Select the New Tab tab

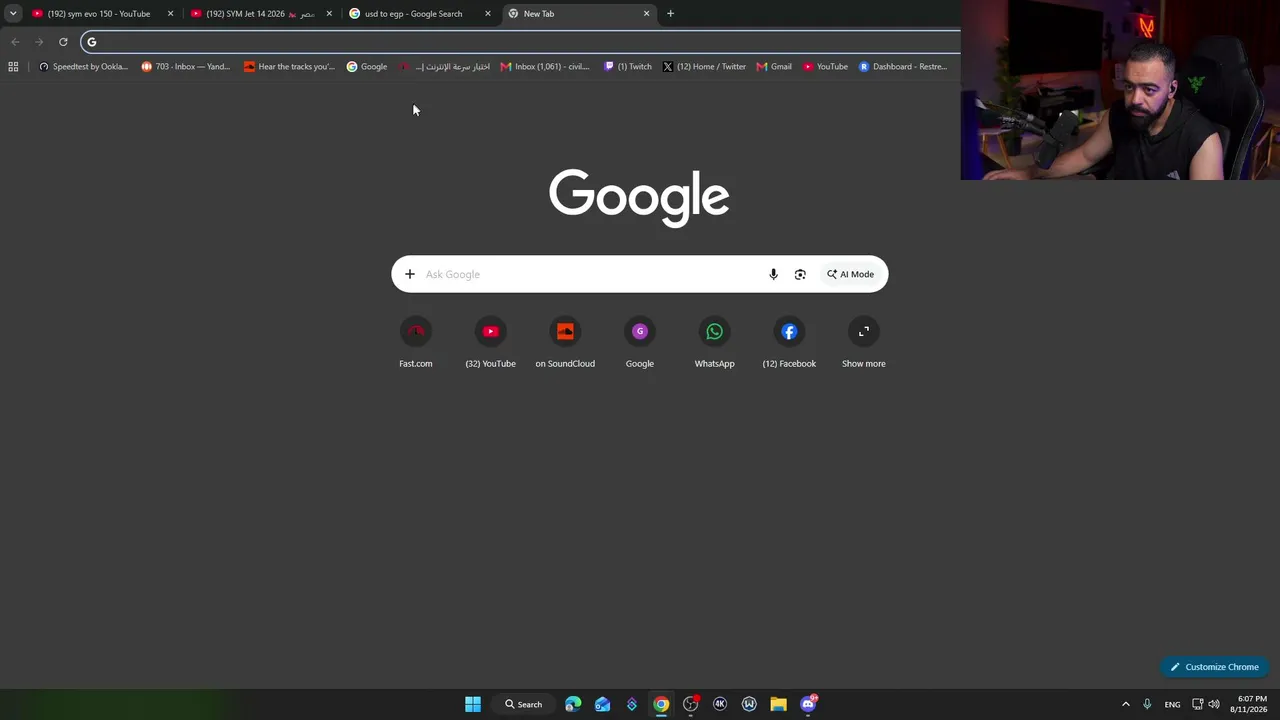tap(578, 14)
